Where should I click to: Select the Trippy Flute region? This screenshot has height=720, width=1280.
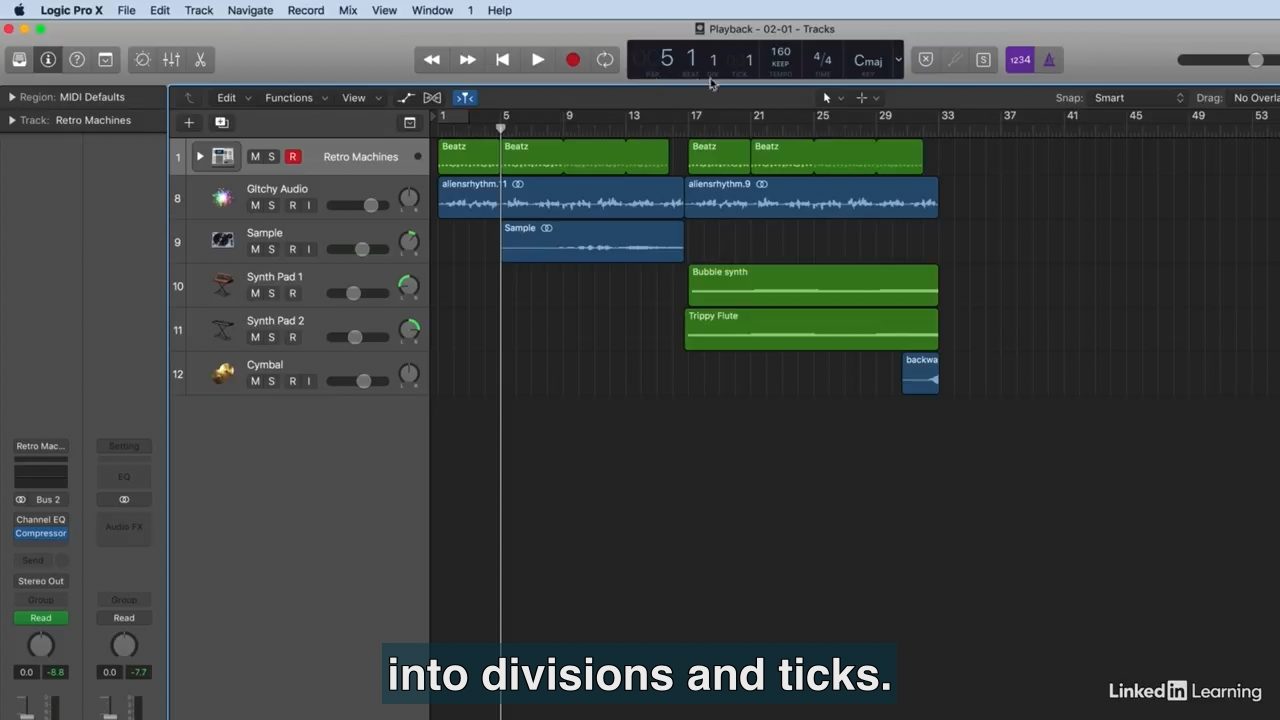811,329
